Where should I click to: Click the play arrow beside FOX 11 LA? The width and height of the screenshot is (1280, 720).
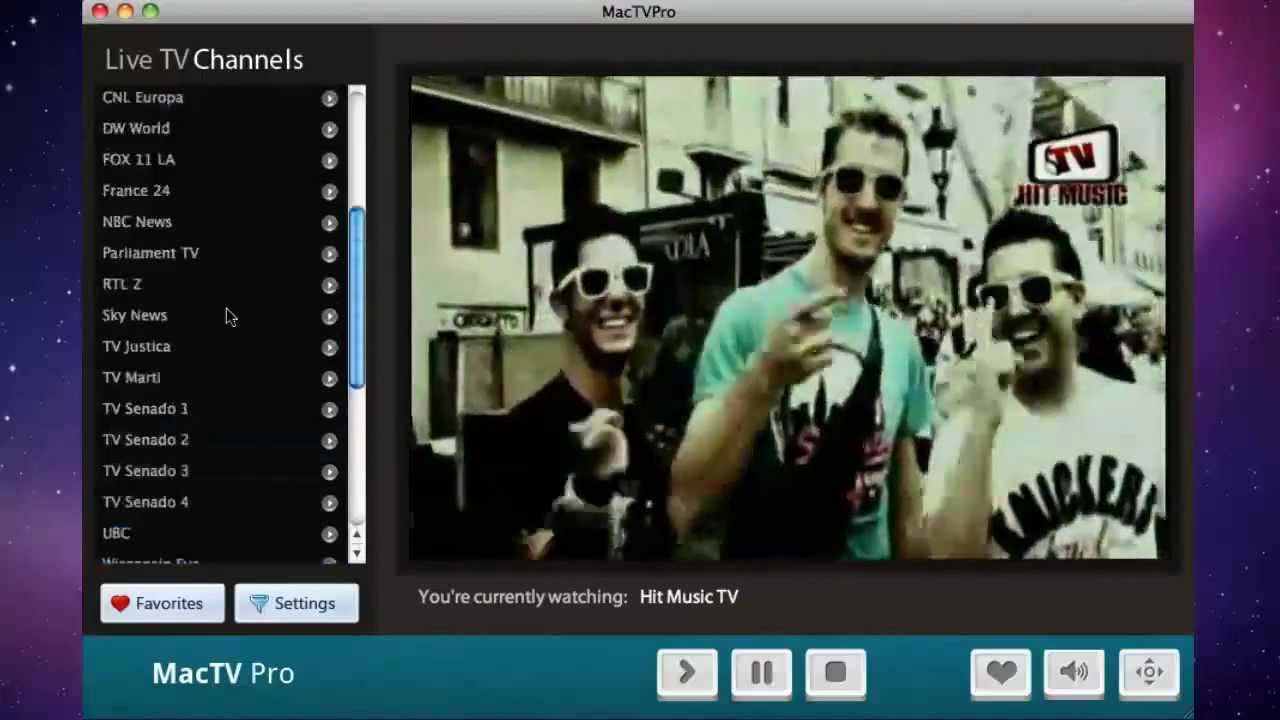[x=329, y=160]
